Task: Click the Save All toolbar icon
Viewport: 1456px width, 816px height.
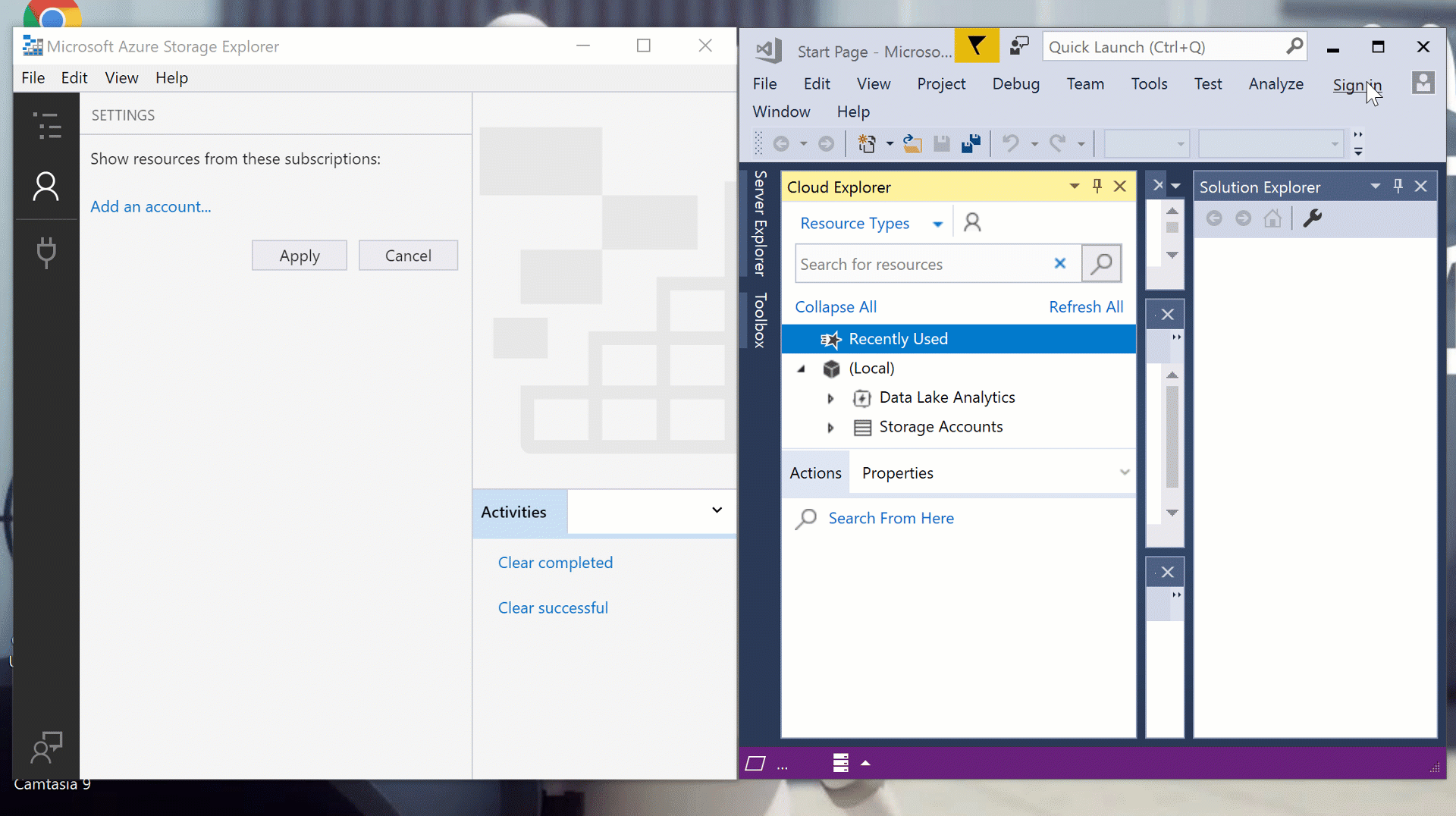Action: (x=971, y=144)
